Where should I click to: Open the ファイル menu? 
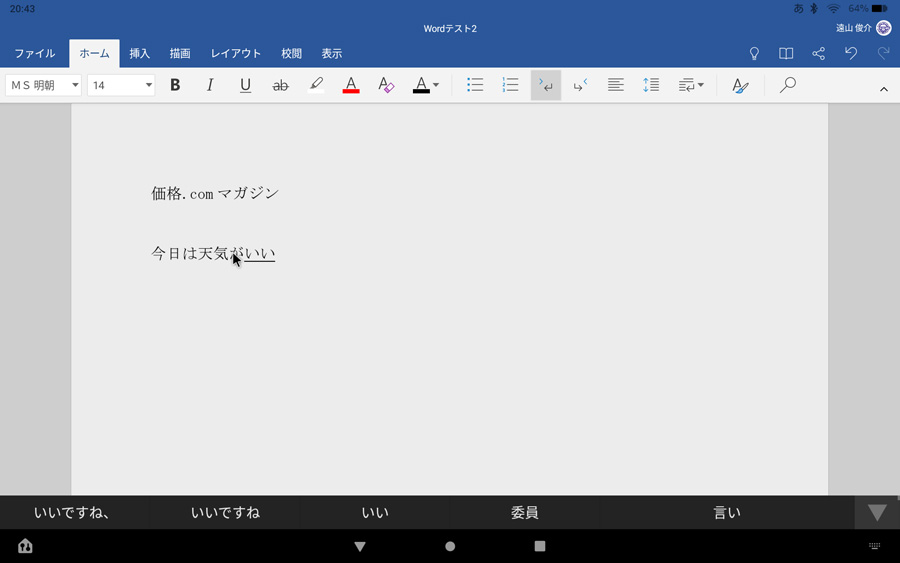coord(34,53)
